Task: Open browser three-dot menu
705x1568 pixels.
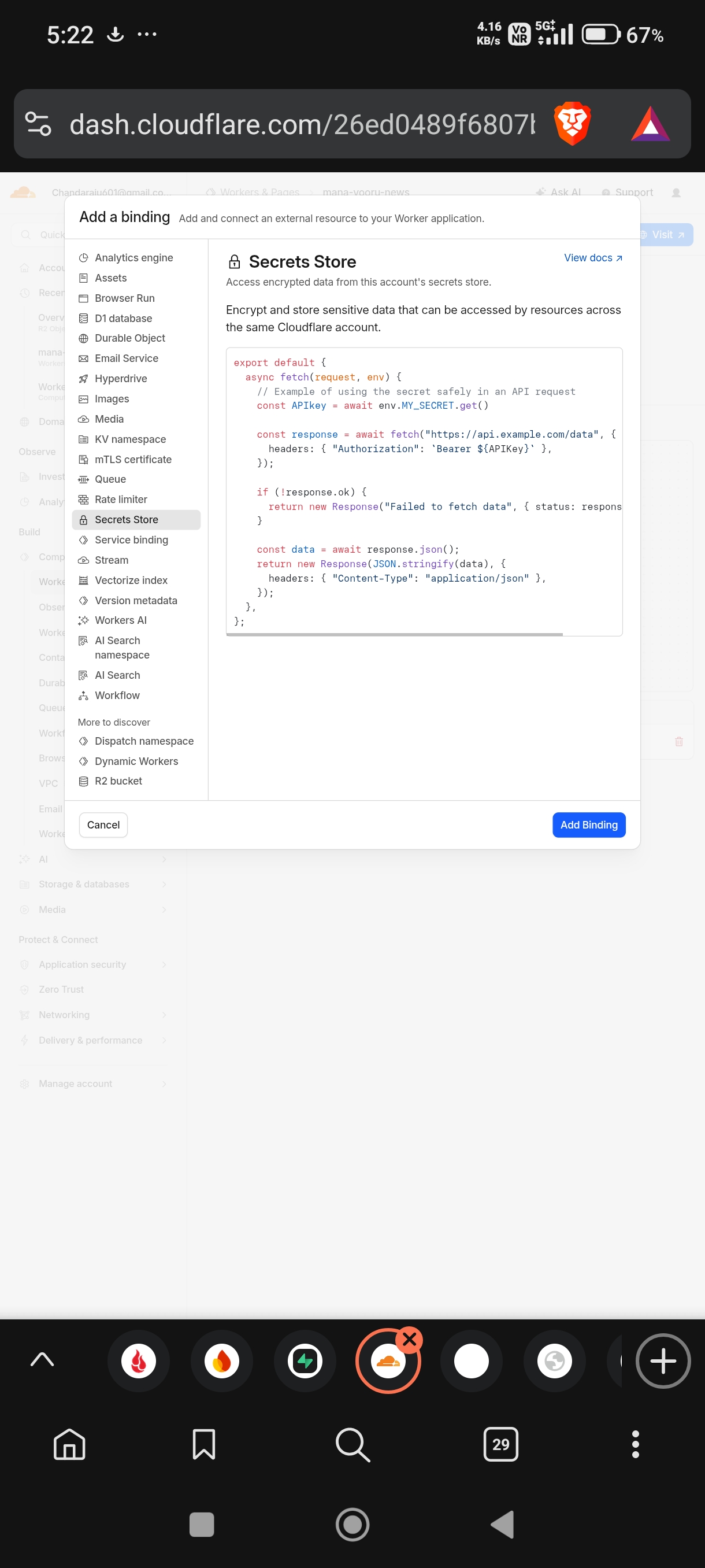Action: coord(635,1444)
